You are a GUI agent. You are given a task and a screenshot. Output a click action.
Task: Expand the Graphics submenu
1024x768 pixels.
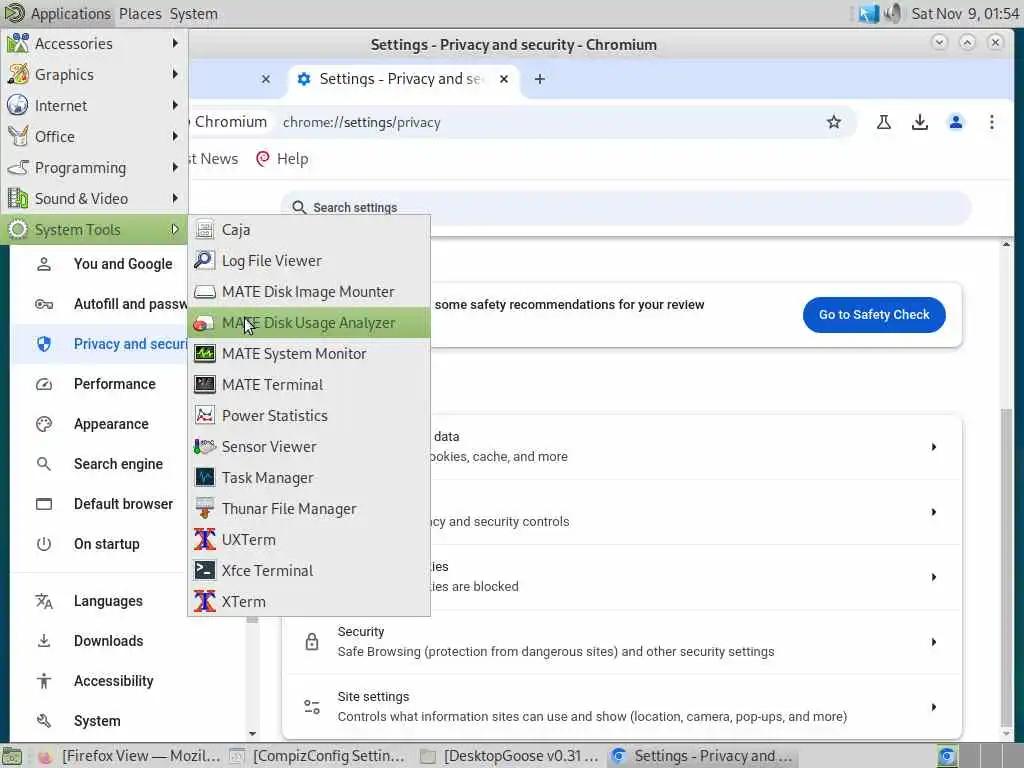click(x=94, y=74)
